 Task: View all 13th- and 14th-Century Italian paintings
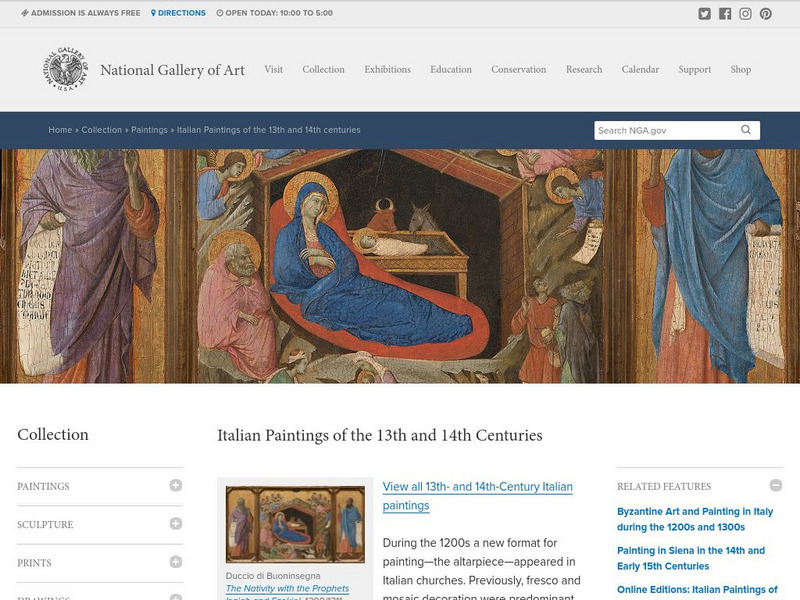click(478, 496)
